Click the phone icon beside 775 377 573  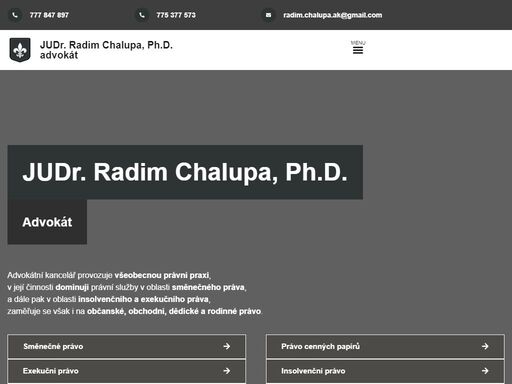pyautogui.click(x=142, y=15)
